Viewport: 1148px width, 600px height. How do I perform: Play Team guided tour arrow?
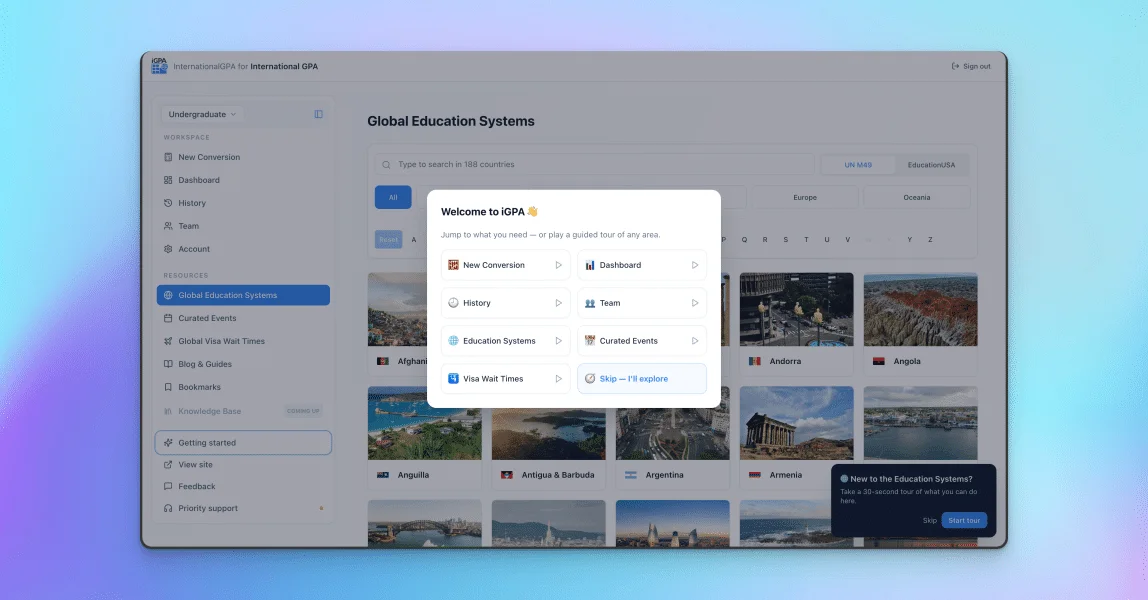pos(695,303)
